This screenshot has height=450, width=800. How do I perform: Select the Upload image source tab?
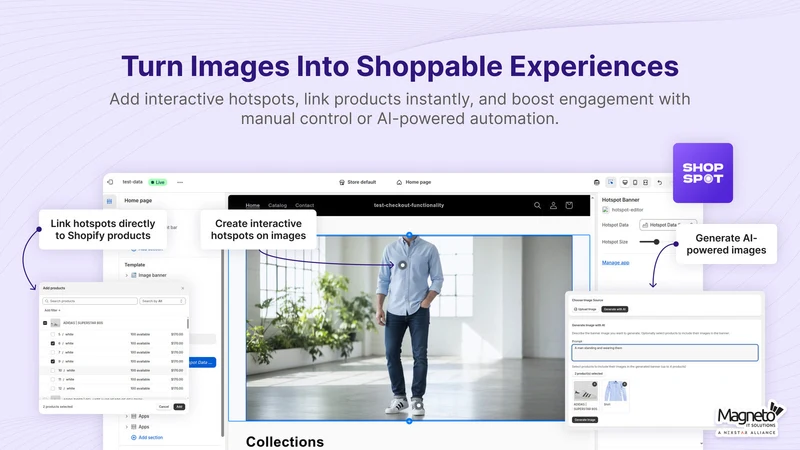(x=585, y=309)
